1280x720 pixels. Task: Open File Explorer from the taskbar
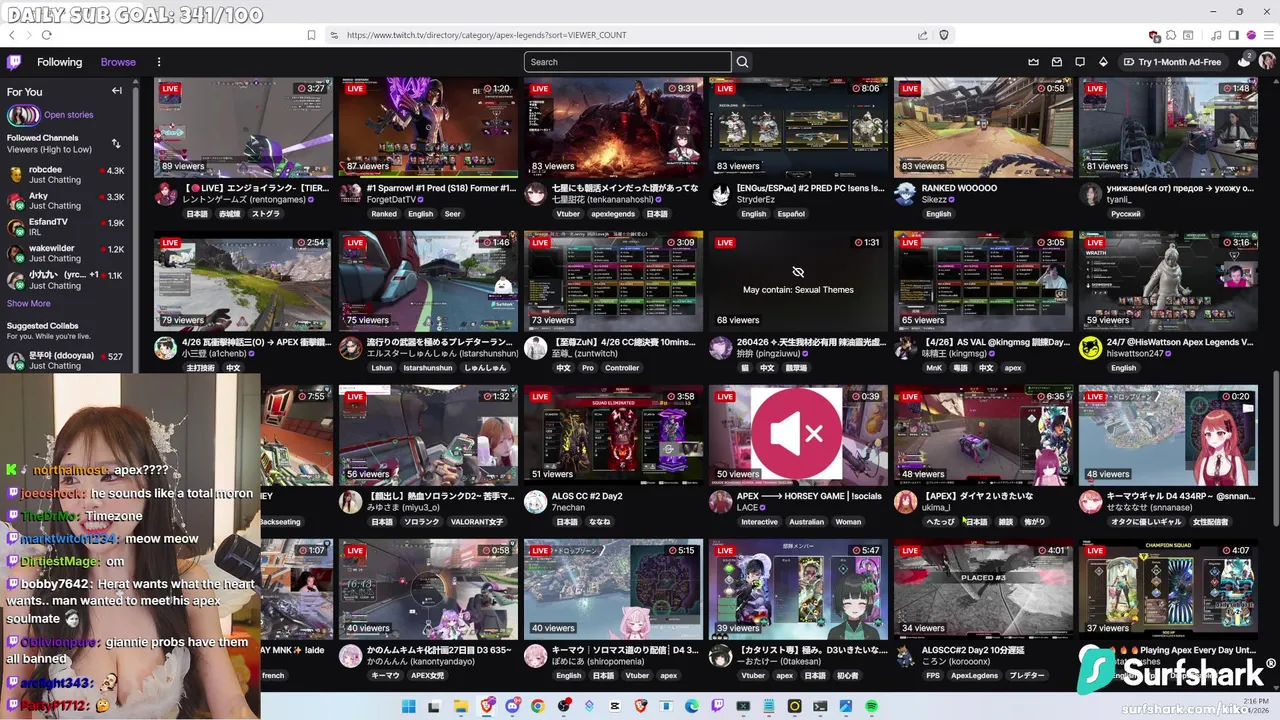(460, 707)
